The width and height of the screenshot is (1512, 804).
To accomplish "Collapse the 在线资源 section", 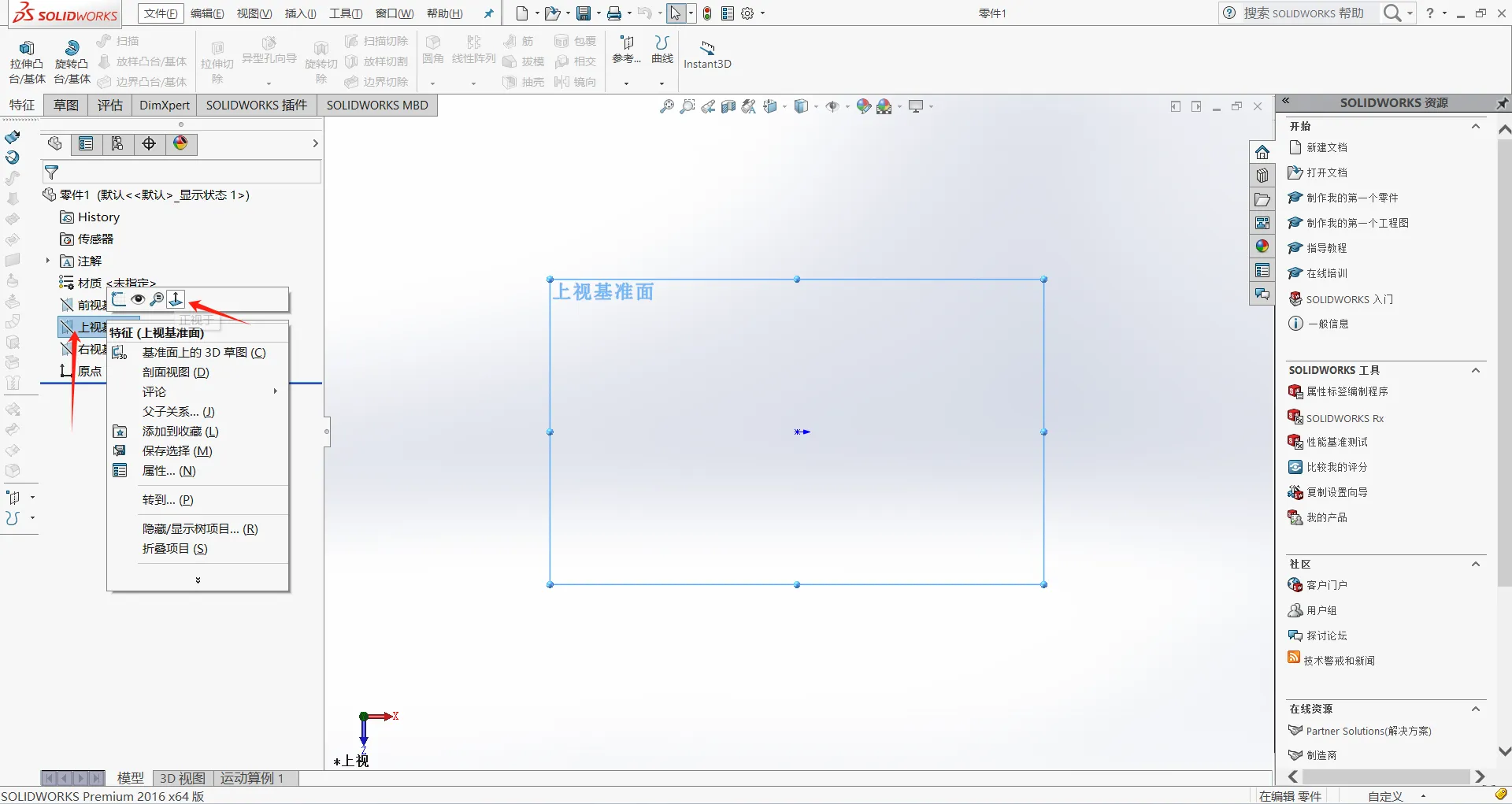I will (1476, 709).
